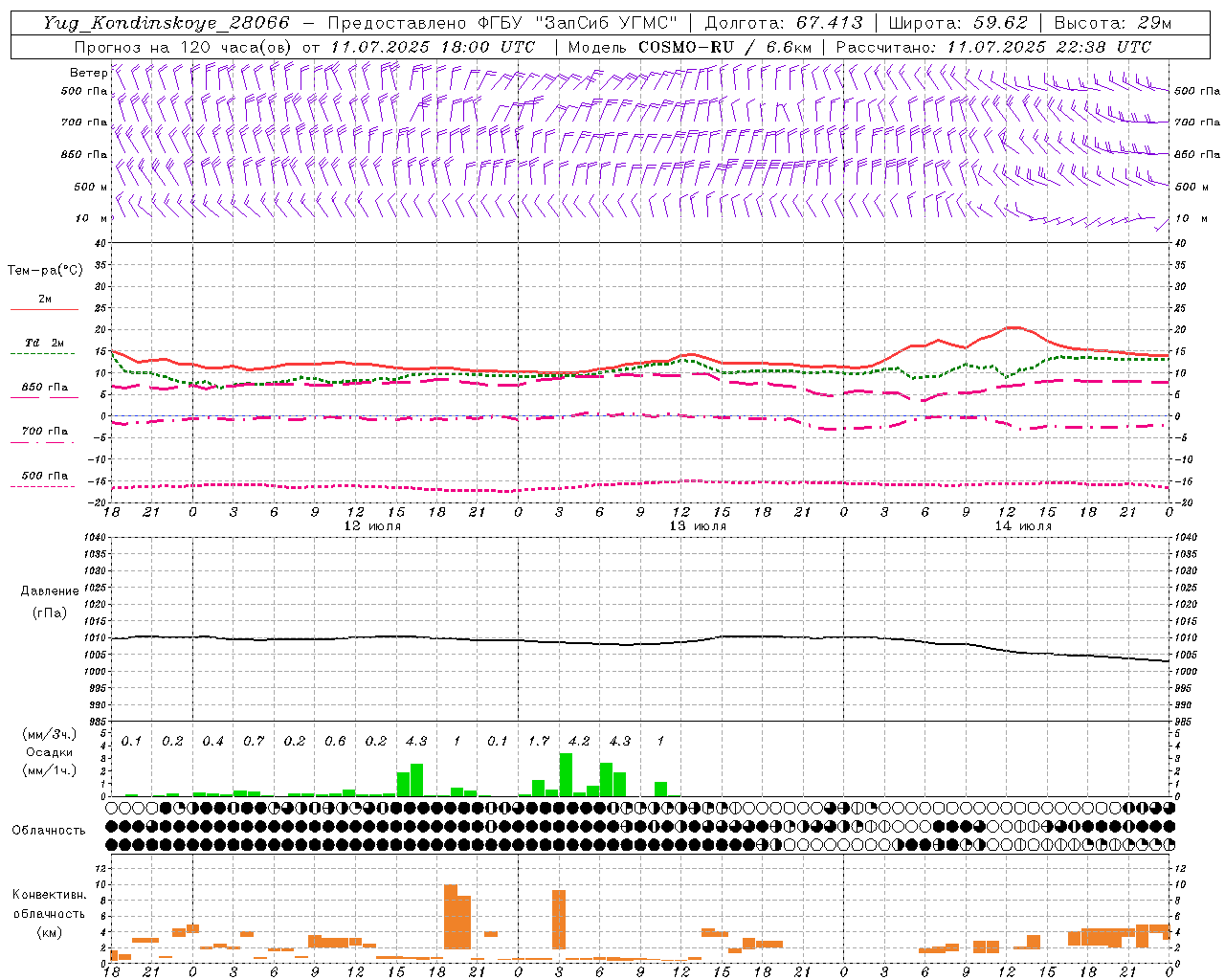
Task: Click the Давление pressure panel label
Action: coord(50,591)
